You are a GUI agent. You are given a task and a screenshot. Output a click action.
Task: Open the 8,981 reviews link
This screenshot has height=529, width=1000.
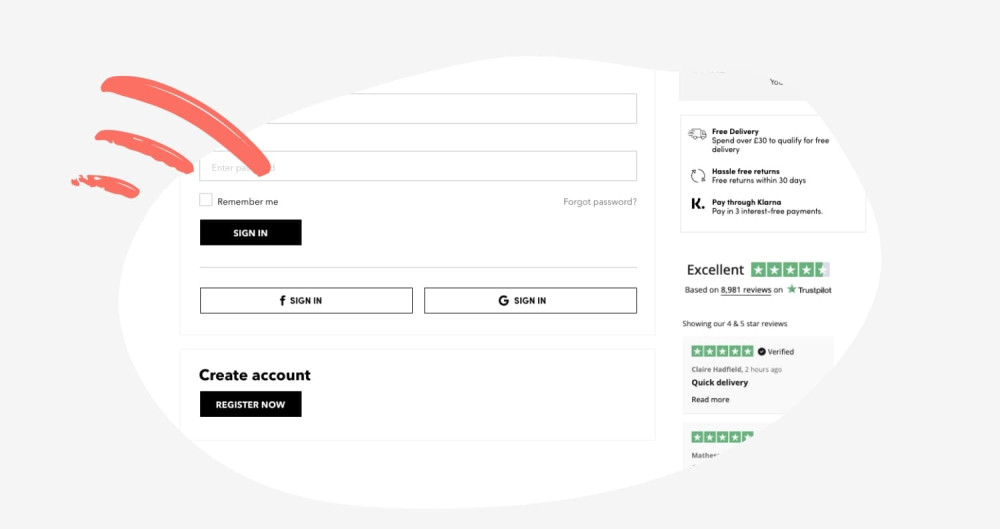[746, 290]
